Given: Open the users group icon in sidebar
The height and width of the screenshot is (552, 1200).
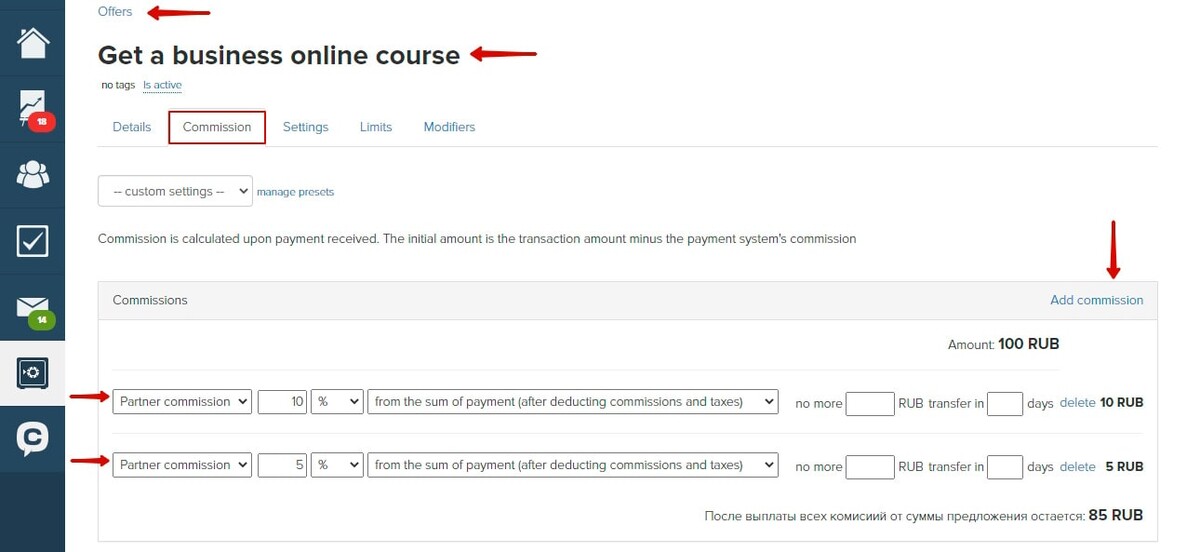Looking at the screenshot, I should point(32,174).
